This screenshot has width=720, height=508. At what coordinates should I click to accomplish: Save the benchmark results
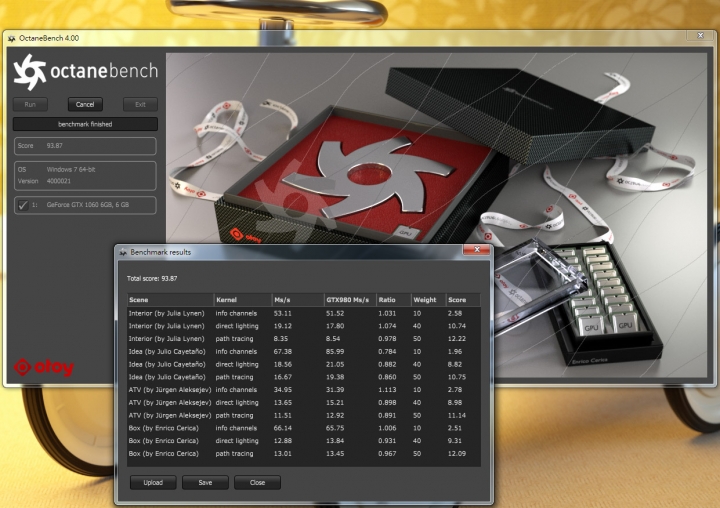click(x=205, y=482)
